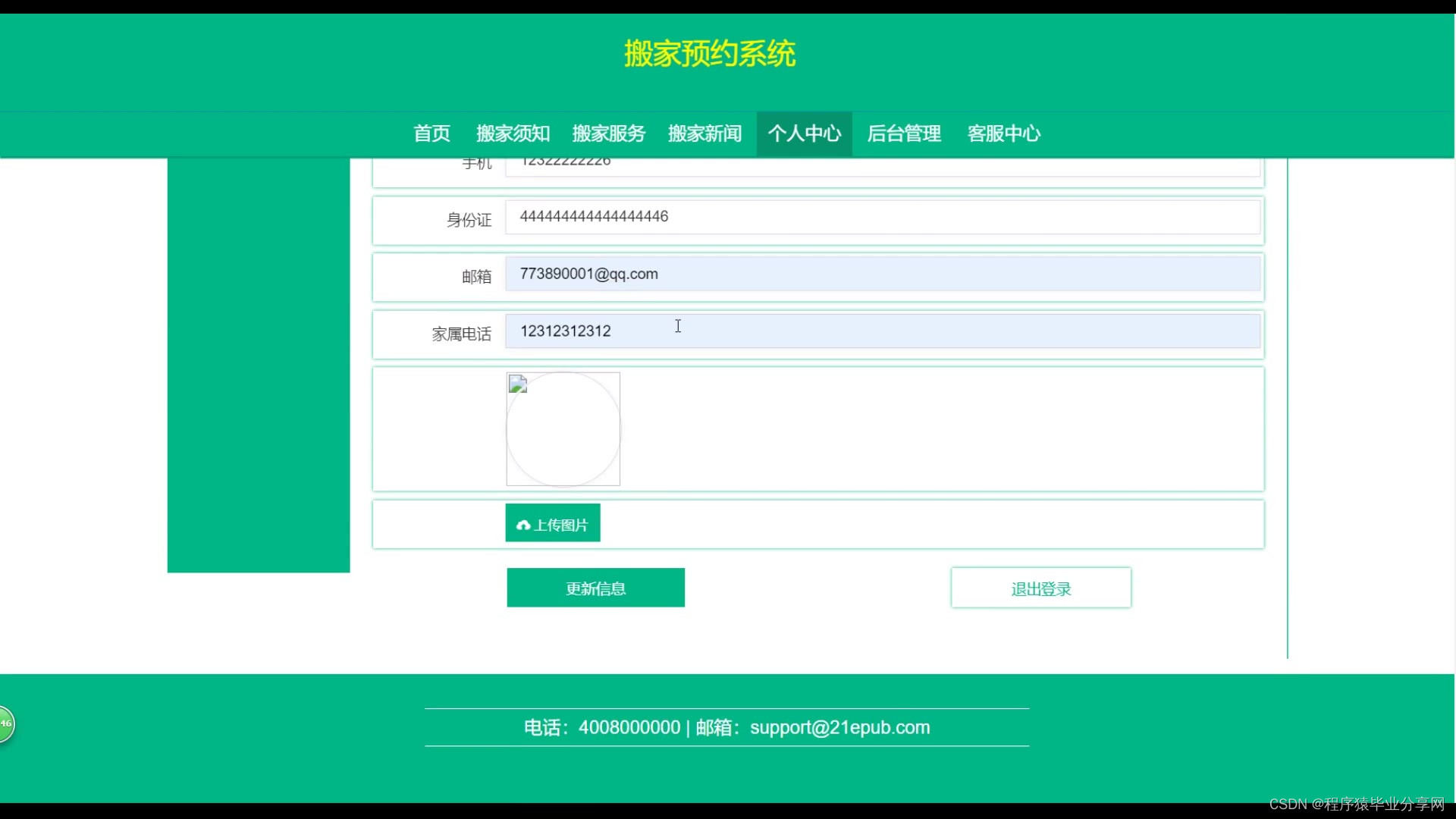Go to 搬家须知 navigation item
This screenshot has height=819, width=1456.
click(513, 133)
